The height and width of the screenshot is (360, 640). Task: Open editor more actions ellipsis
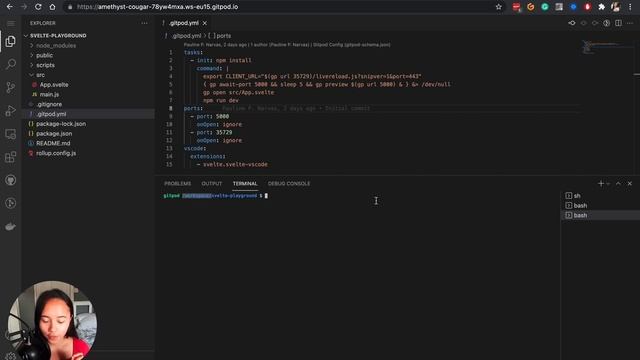630,23
